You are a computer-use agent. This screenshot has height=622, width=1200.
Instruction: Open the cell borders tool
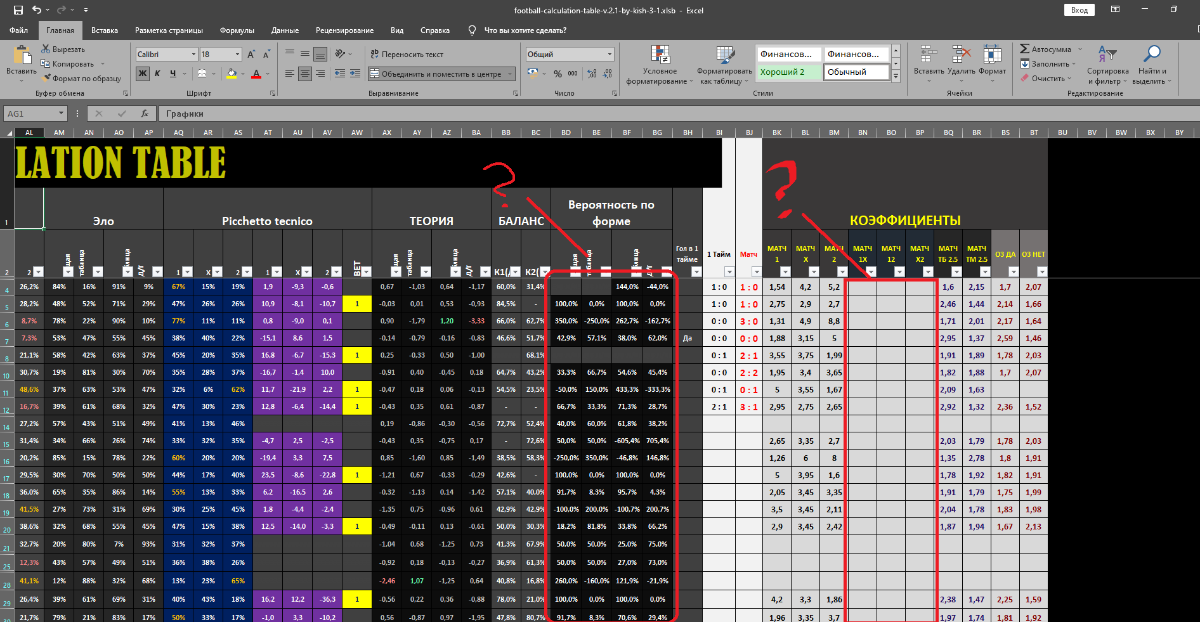[201, 73]
